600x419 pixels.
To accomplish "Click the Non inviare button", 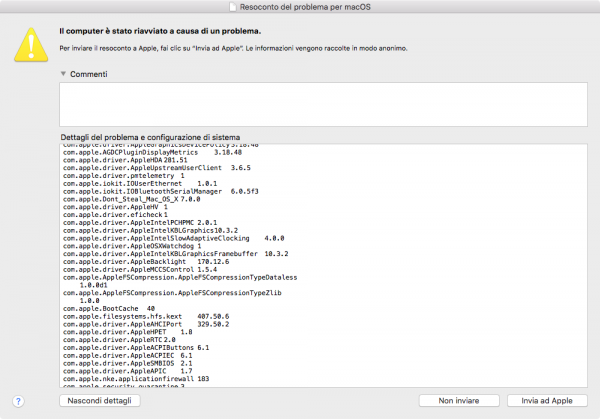I will [454, 400].
